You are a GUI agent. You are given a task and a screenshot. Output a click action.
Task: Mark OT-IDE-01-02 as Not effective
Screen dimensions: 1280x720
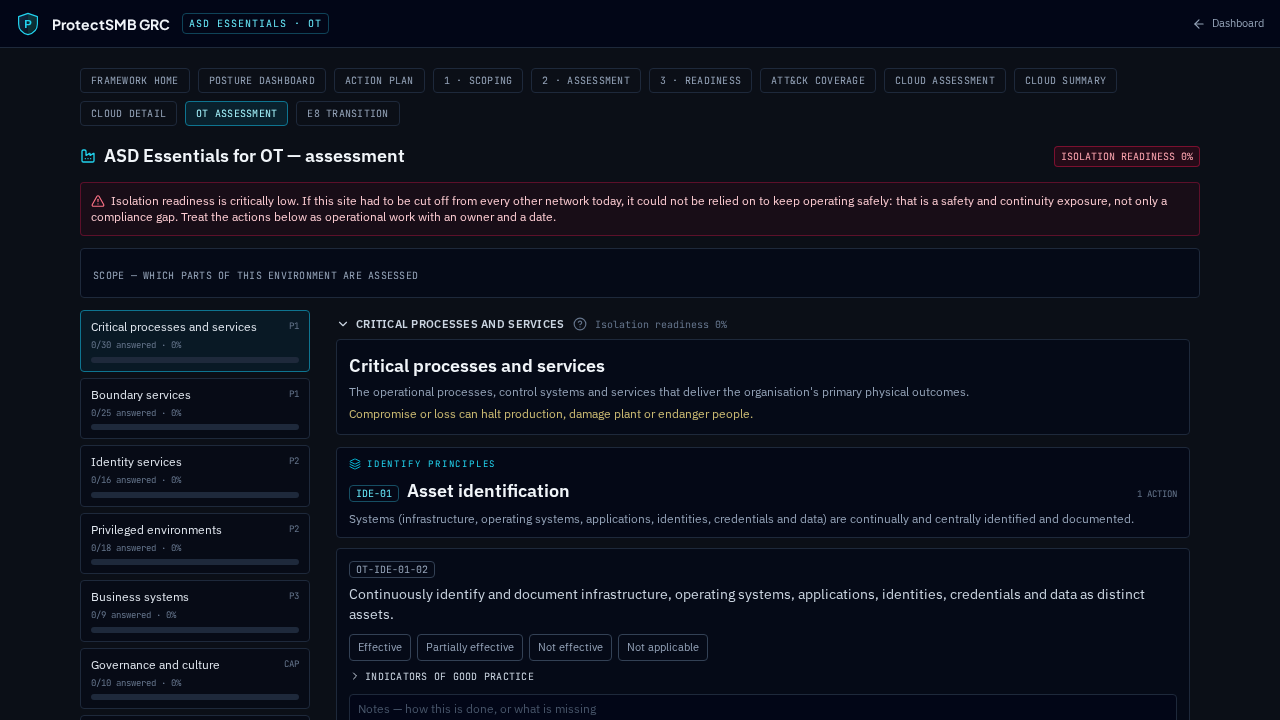pos(570,648)
